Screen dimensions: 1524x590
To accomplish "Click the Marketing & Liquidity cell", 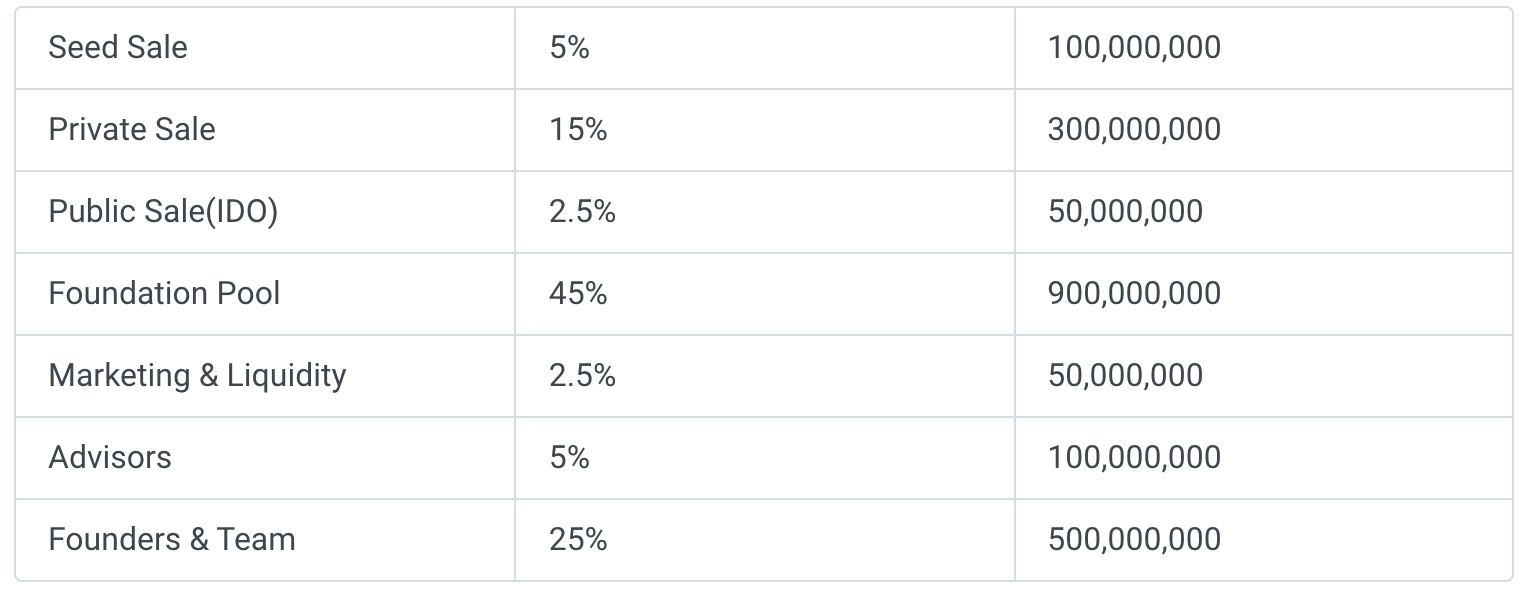I will pyautogui.click(x=197, y=376).
